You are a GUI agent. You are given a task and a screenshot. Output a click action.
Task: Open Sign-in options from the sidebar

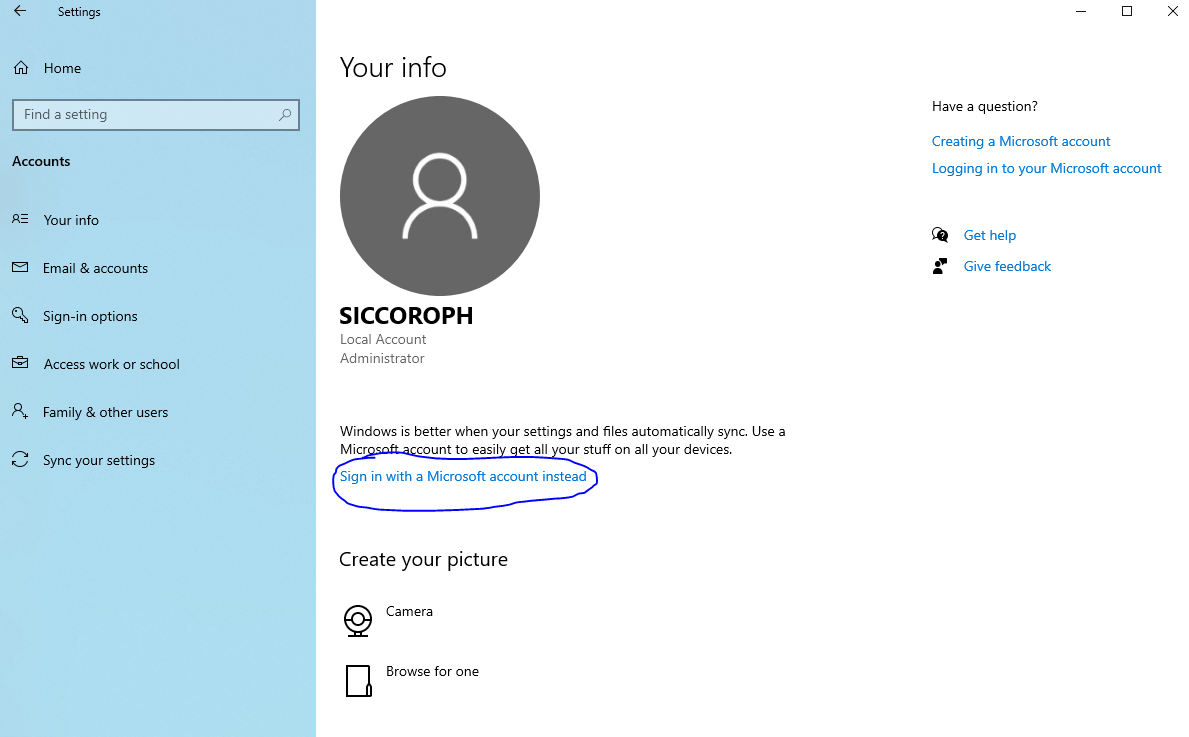click(x=90, y=316)
